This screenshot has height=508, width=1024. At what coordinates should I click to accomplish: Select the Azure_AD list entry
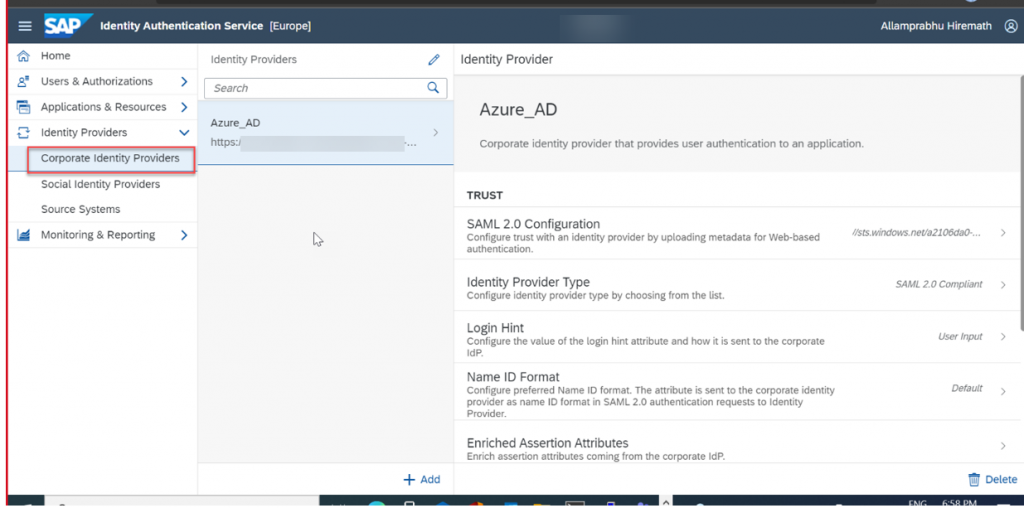point(325,133)
